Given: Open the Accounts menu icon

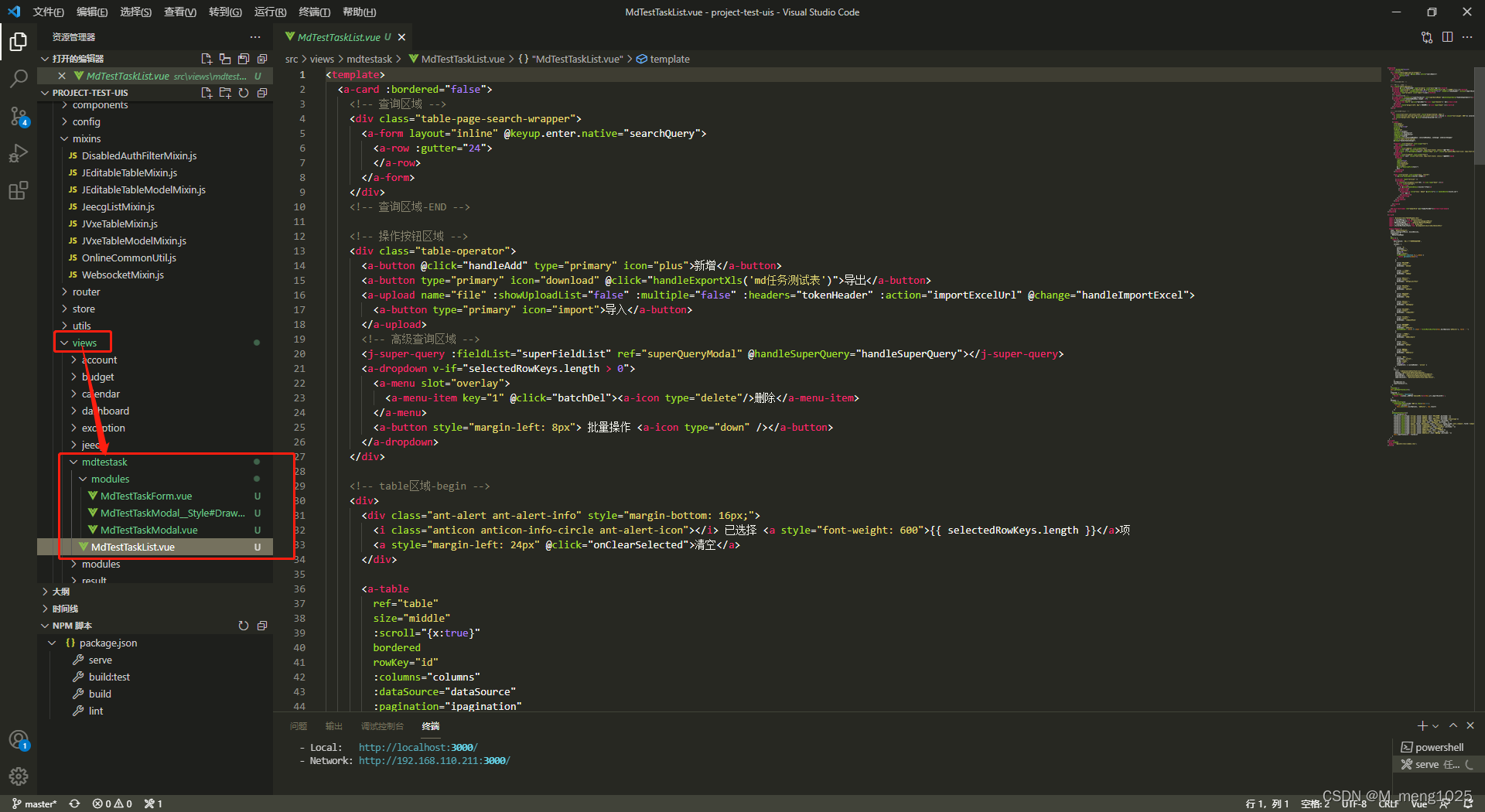Looking at the screenshot, I should [19, 740].
